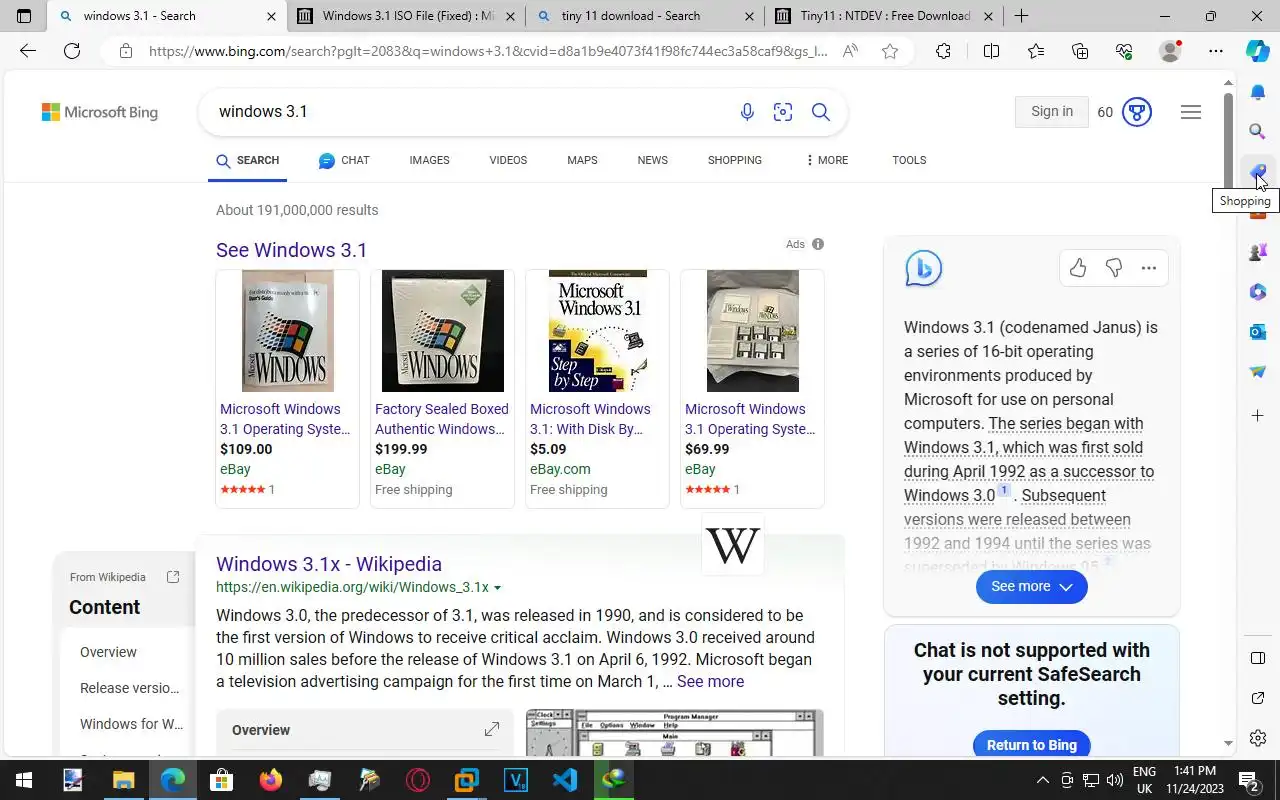Click the Ads info icon
The height and width of the screenshot is (800, 1280).
point(818,244)
